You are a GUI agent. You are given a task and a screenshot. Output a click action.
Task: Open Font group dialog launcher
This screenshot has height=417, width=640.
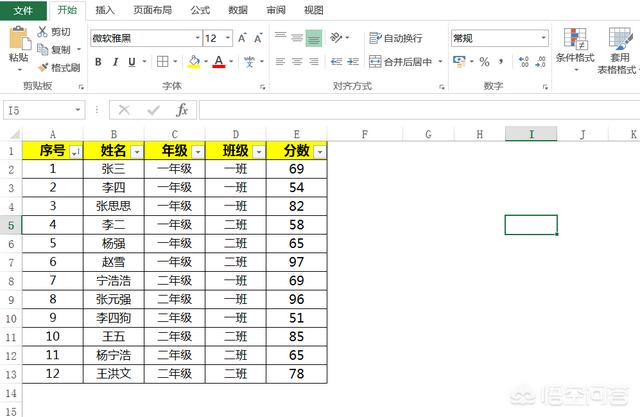click(x=262, y=87)
